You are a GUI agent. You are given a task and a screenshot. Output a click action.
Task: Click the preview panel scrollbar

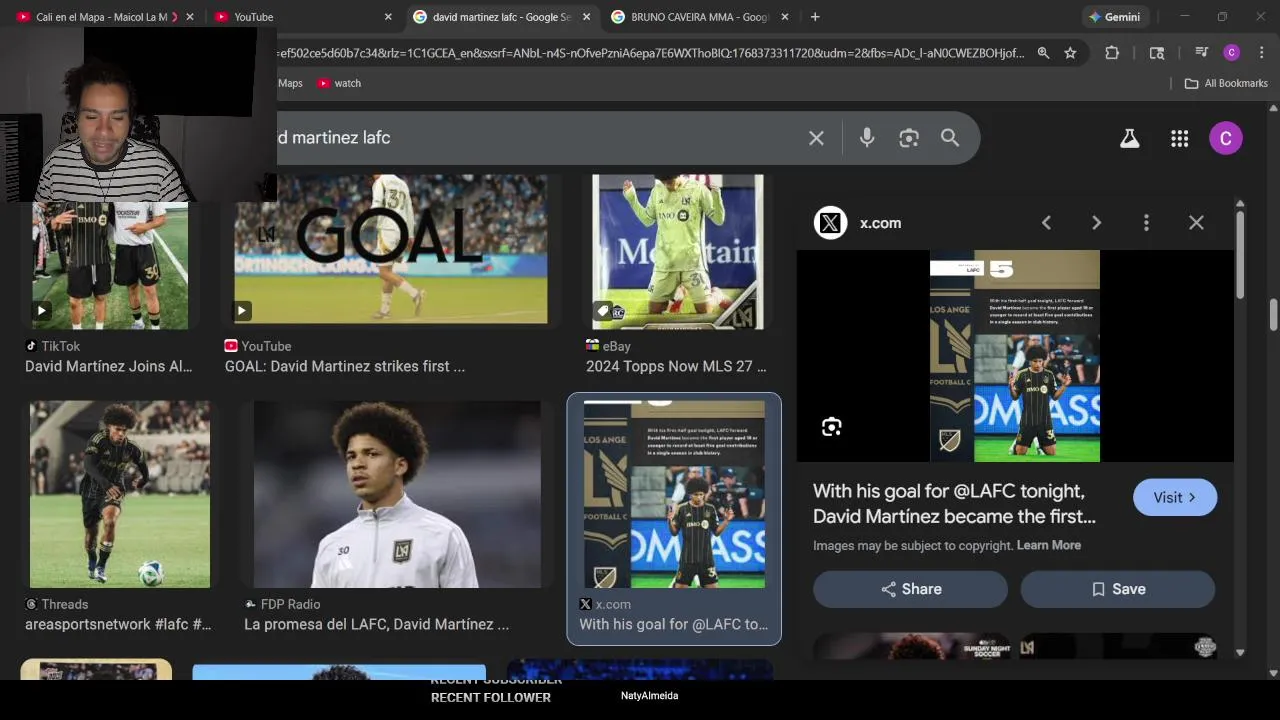[1240, 254]
